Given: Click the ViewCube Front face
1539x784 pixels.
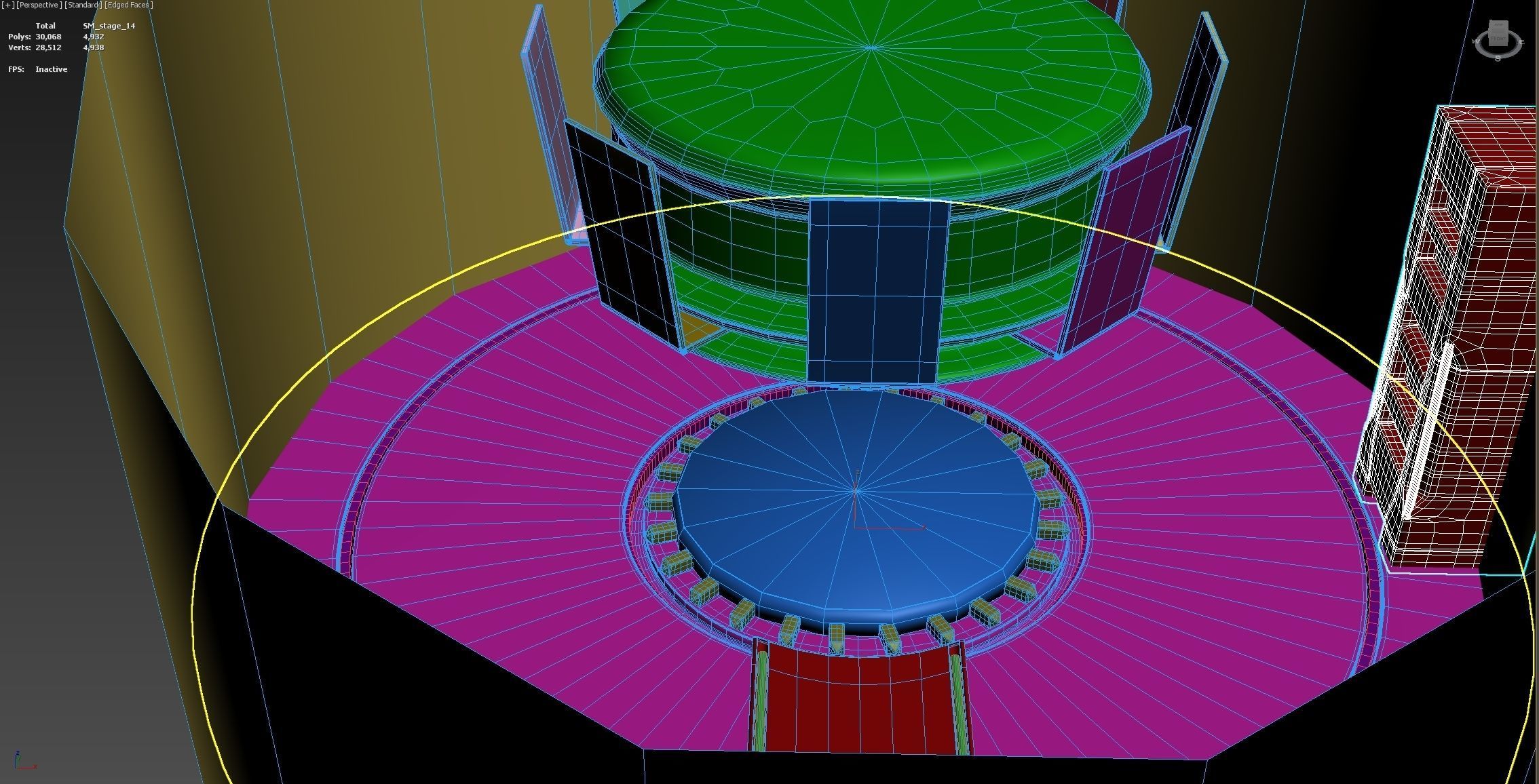Looking at the screenshot, I should (x=1499, y=39).
